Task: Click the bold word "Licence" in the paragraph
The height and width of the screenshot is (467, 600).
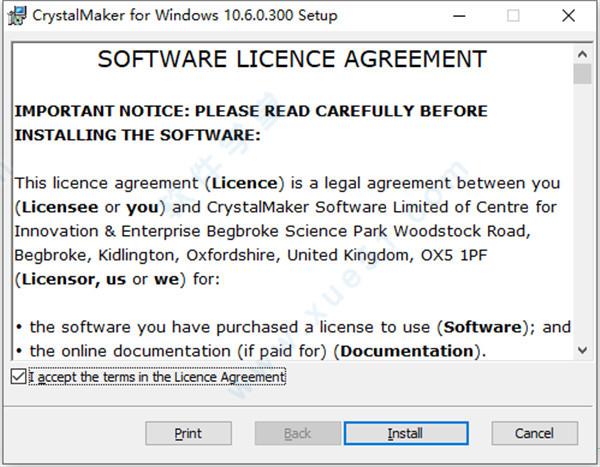Action: (245, 183)
